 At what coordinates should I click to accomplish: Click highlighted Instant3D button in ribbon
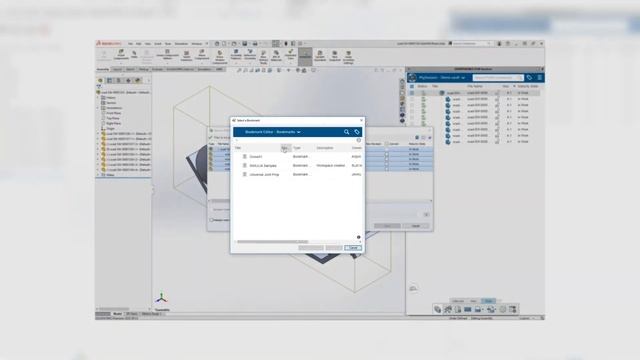click(x=305, y=56)
